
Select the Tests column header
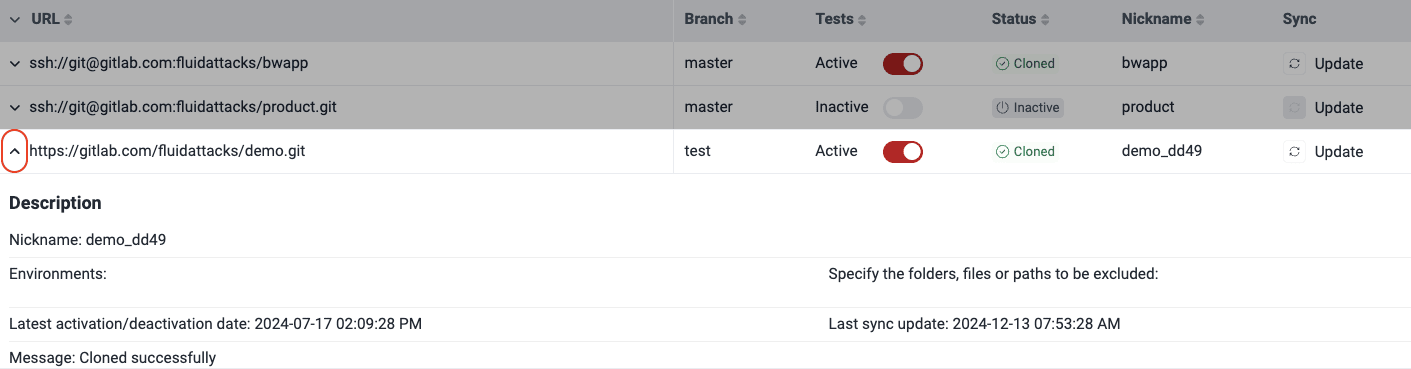coord(835,19)
